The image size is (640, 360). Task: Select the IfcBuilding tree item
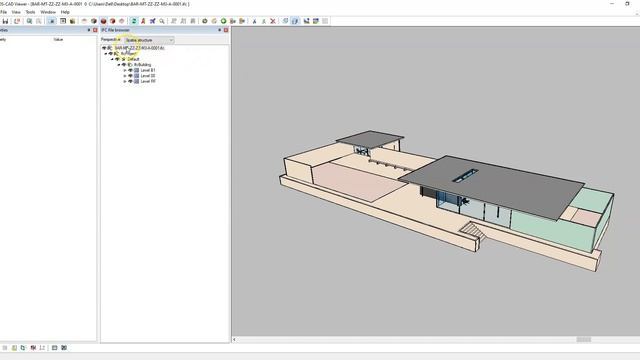coord(142,64)
